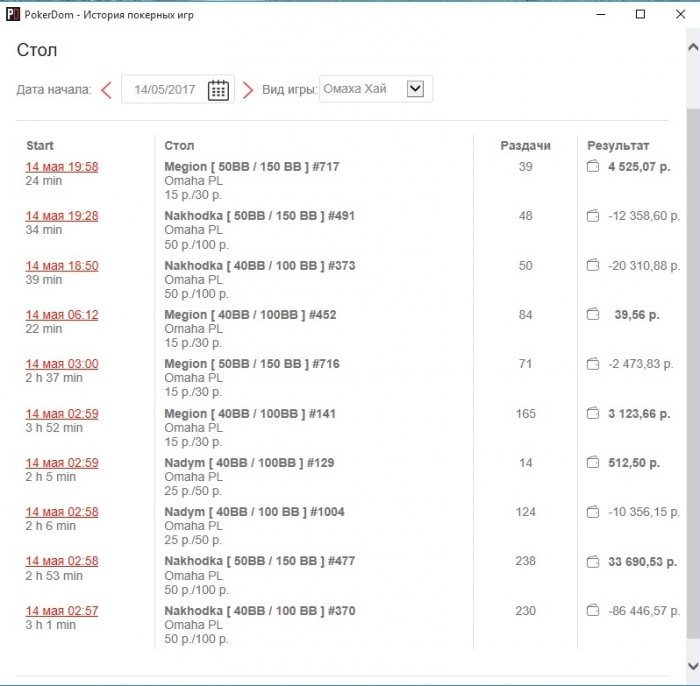Click hand history icon for Megion #717 result

pos(592,167)
